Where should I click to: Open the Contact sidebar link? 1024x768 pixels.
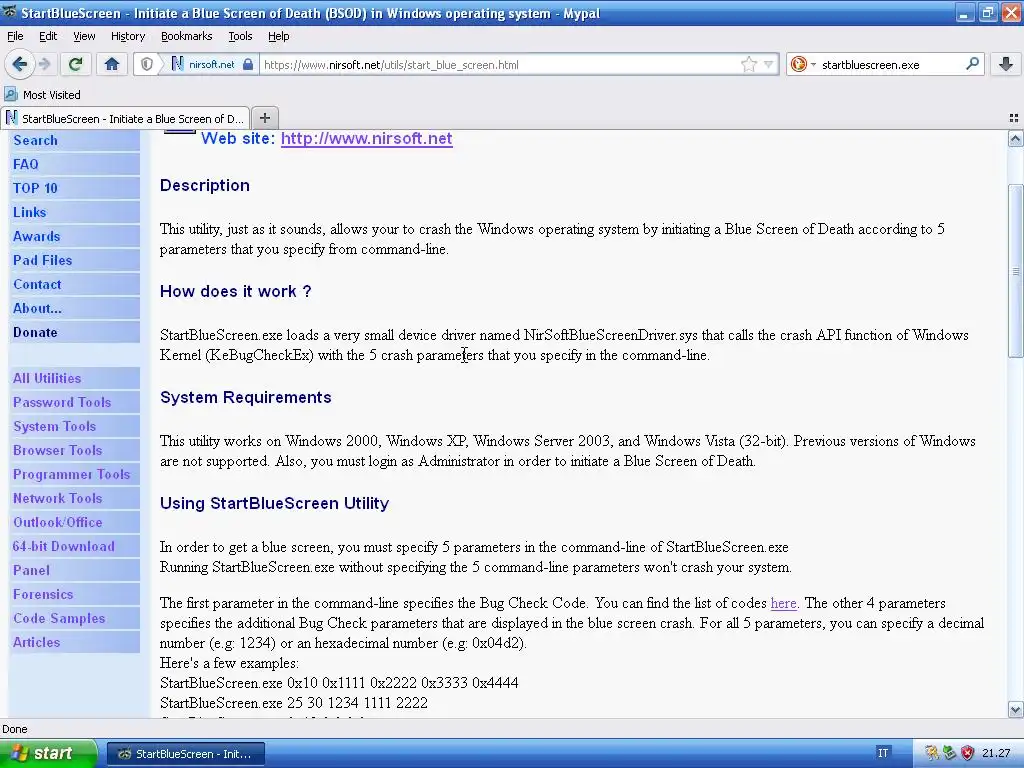37,284
